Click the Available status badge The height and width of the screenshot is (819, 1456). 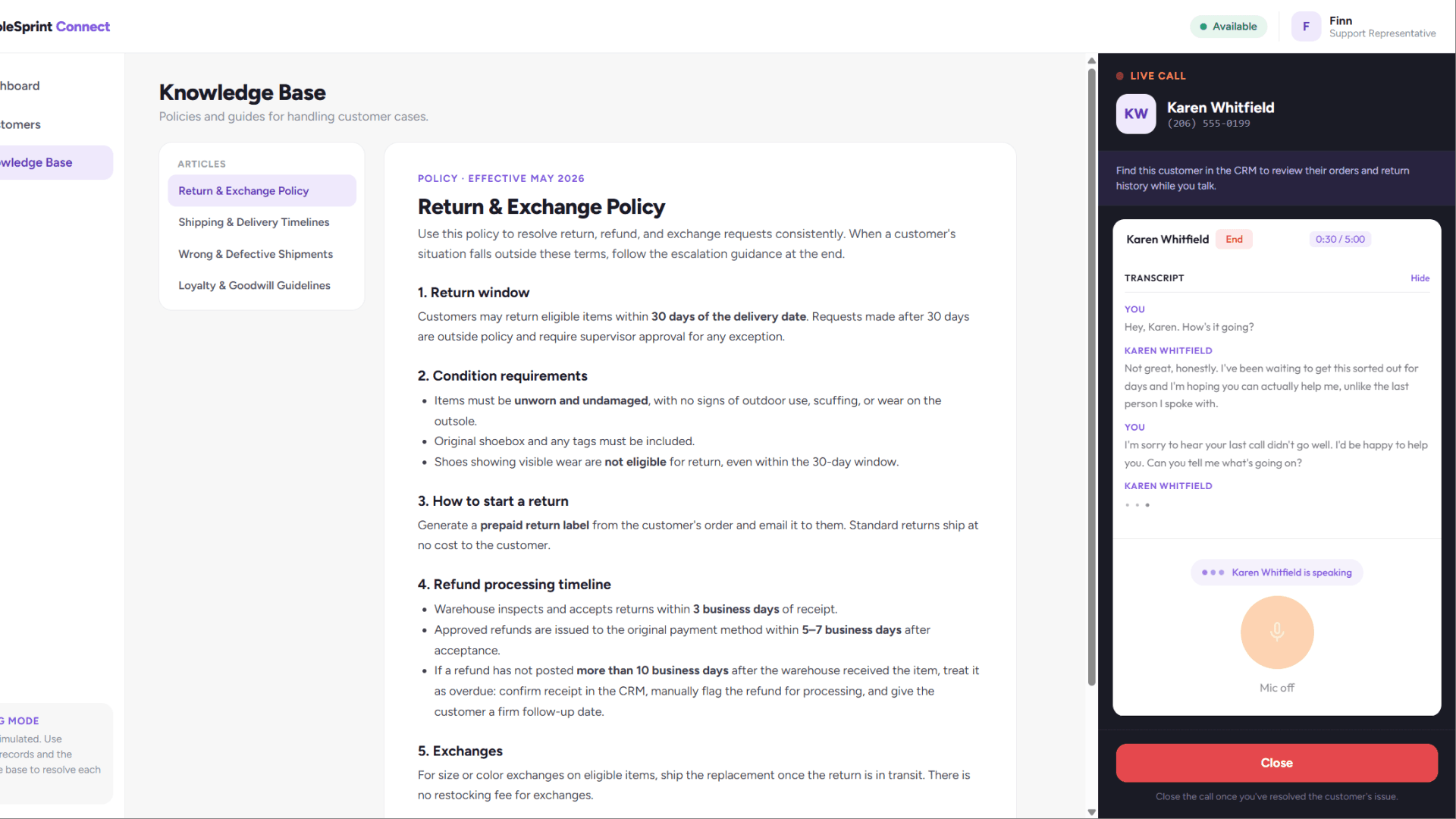click(x=1228, y=27)
